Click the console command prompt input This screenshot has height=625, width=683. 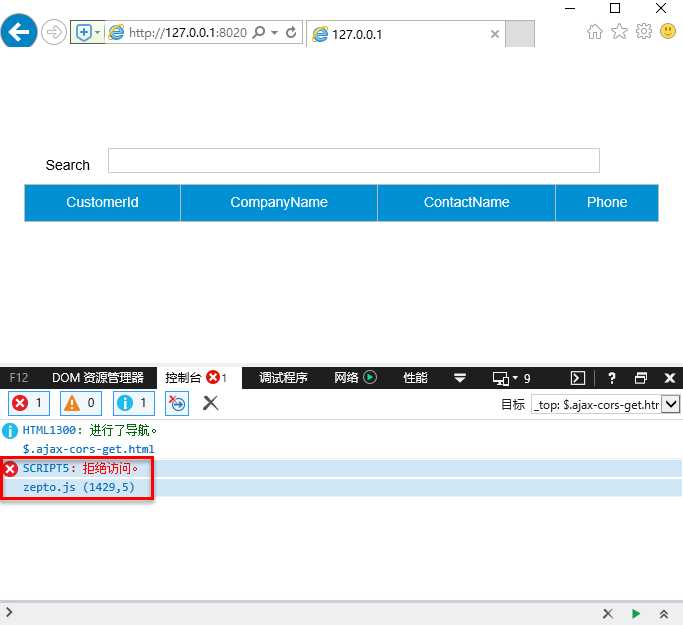(x=305, y=613)
